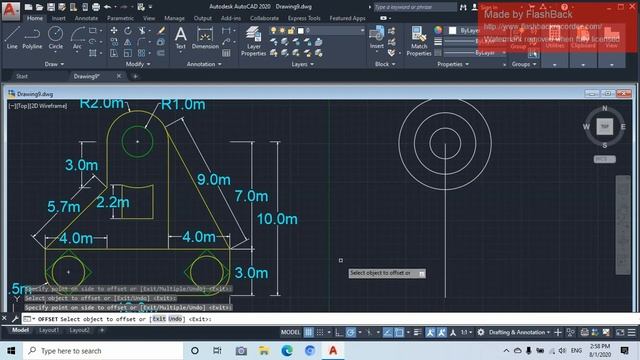Click the Rectangle tool in Draw panel
This screenshot has width=640, height=360.
pyautogui.click(x=93, y=31)
